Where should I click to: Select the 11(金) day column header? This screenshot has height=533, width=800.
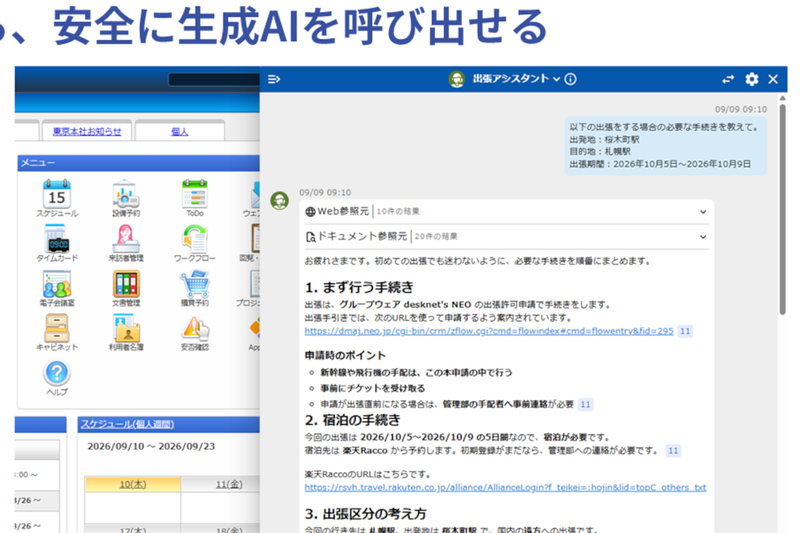coord(229,485)
